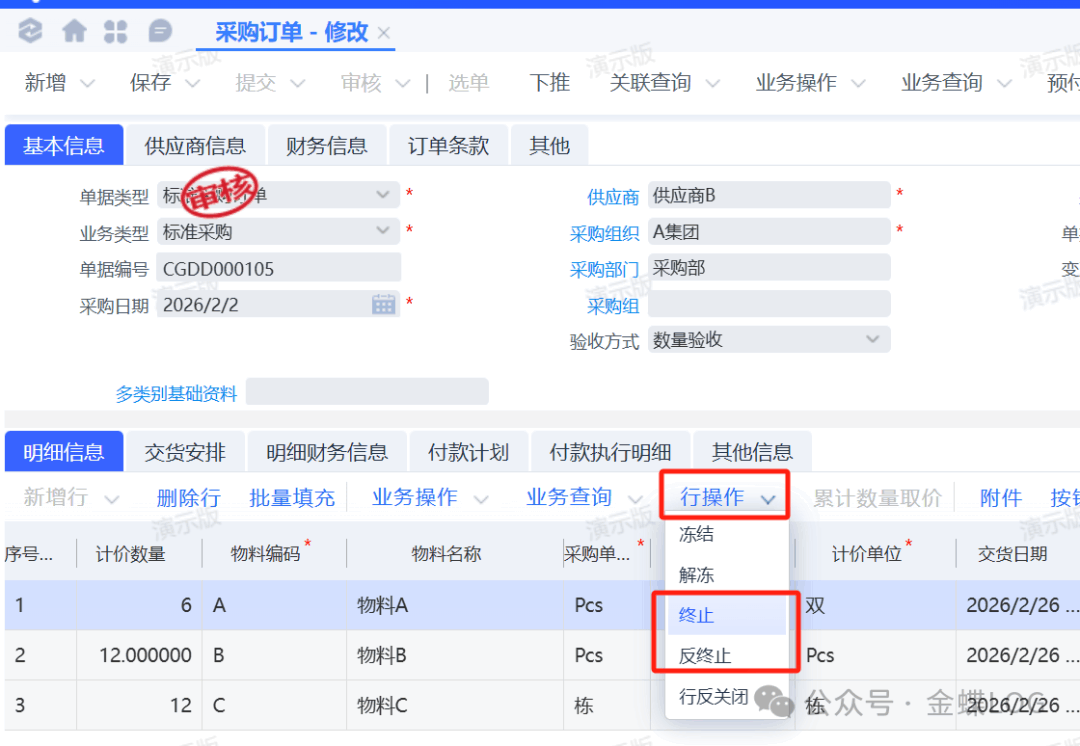1080x746 pixels.
Task: Expand the 保存 arrow in the toolbar
Action: 192,84
